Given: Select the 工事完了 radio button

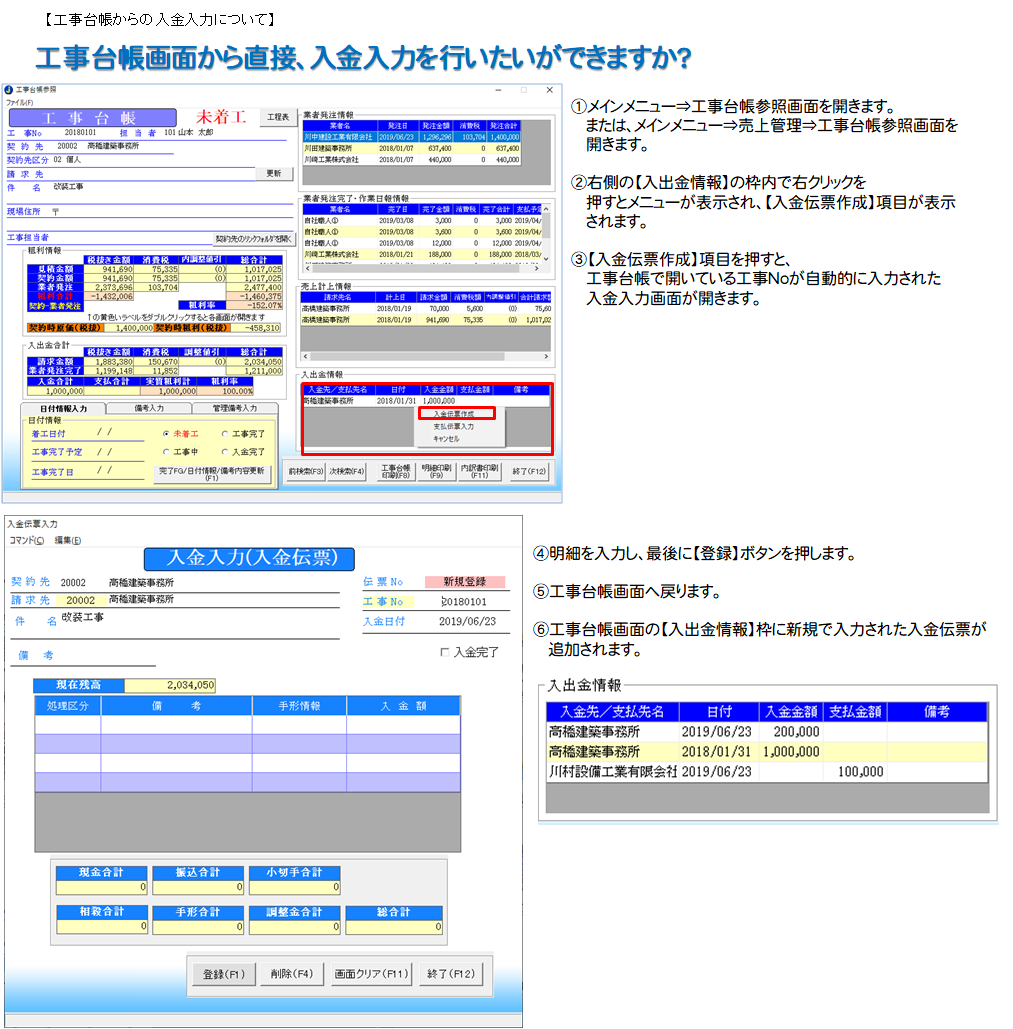Looking at the screenshot, I should click(x=225, y=434).
